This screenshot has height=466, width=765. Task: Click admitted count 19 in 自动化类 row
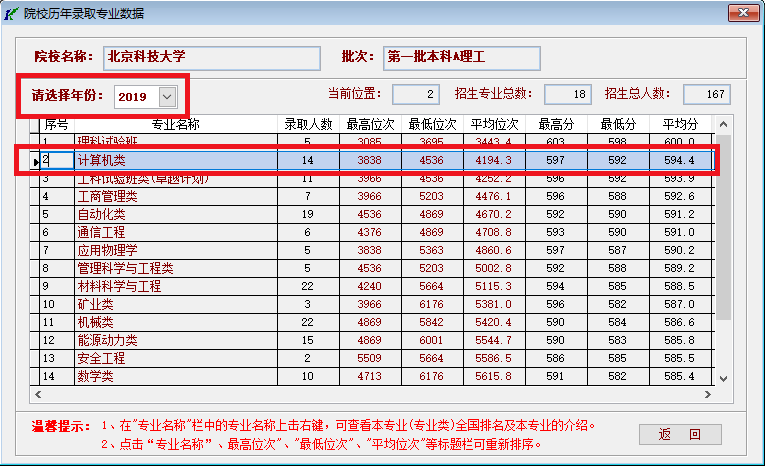[x=308, y=215]
